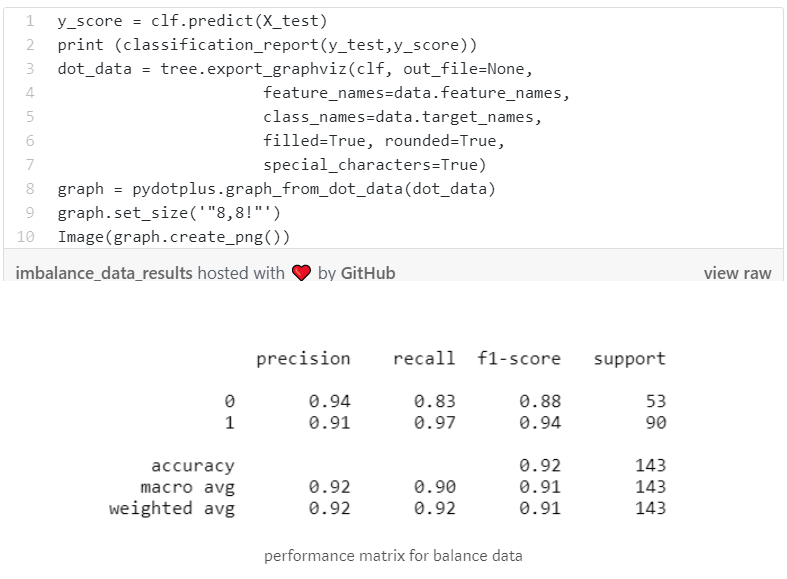This screenshot has width=787, height=579.
Task: Click the precision column header in report
Action: coord(303,358)
